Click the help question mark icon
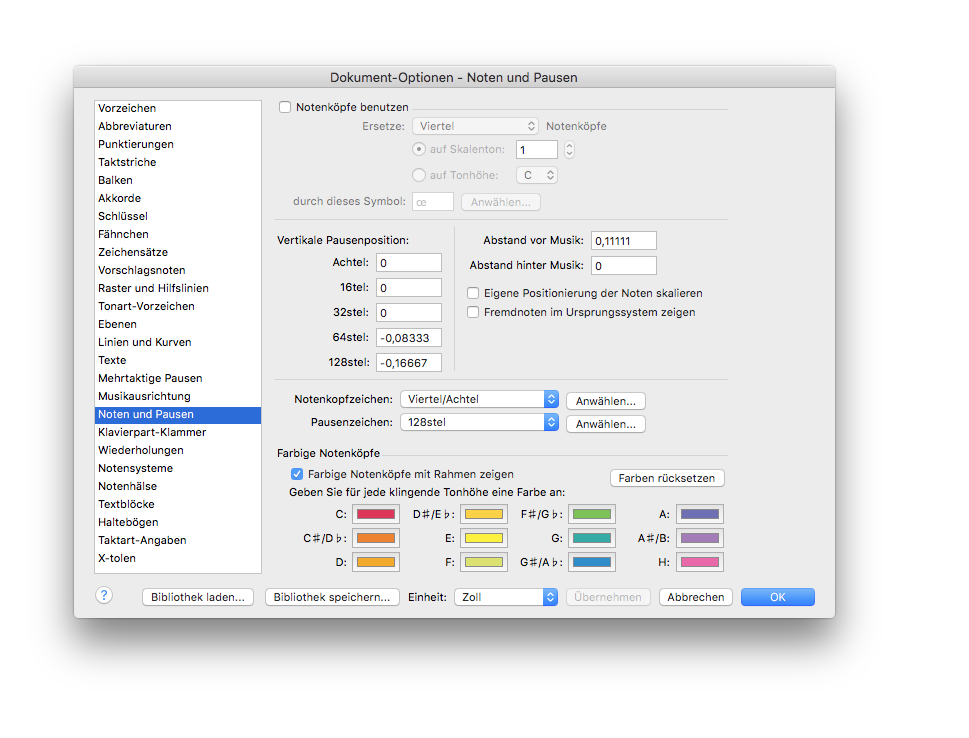The image size is (969, 738). (104, 595)
